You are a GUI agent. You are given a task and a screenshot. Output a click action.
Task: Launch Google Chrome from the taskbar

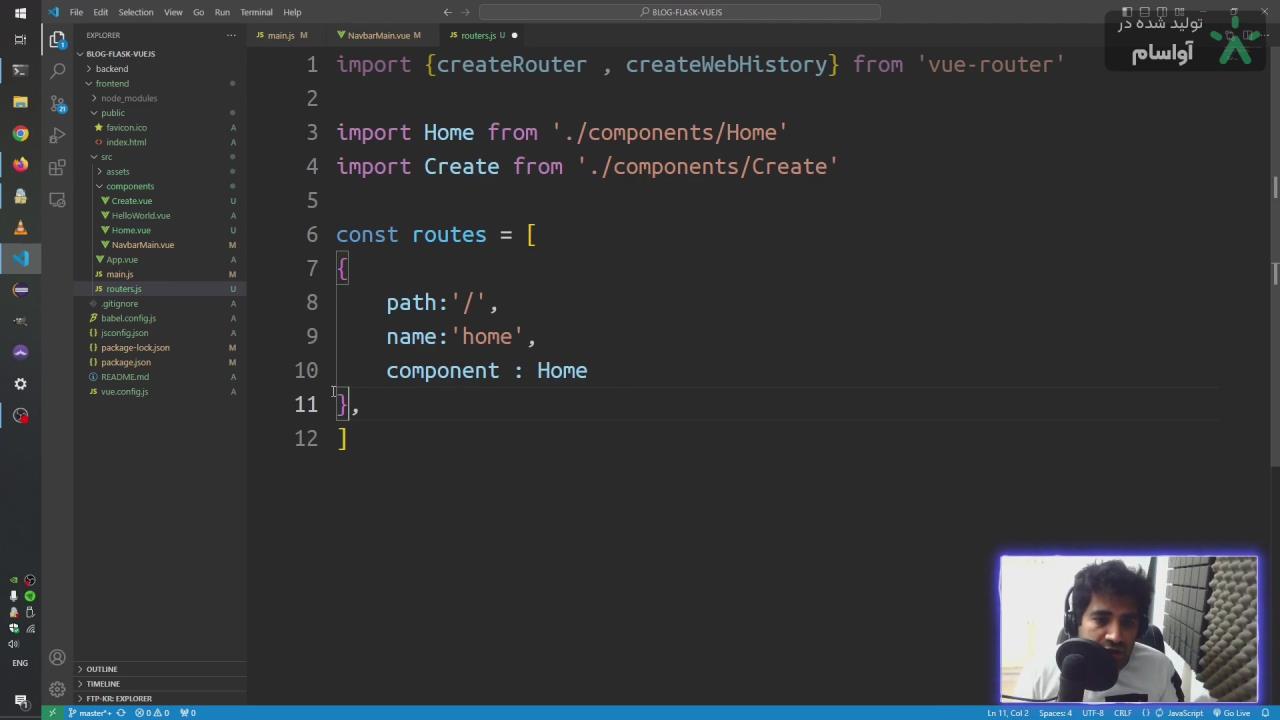(x=20, y=133)
